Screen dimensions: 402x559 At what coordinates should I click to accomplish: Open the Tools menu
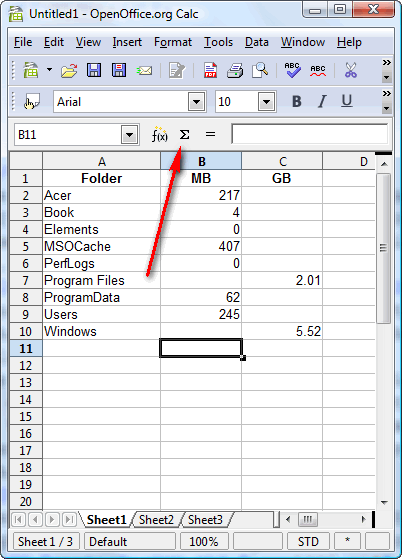(x=218, y=42)
